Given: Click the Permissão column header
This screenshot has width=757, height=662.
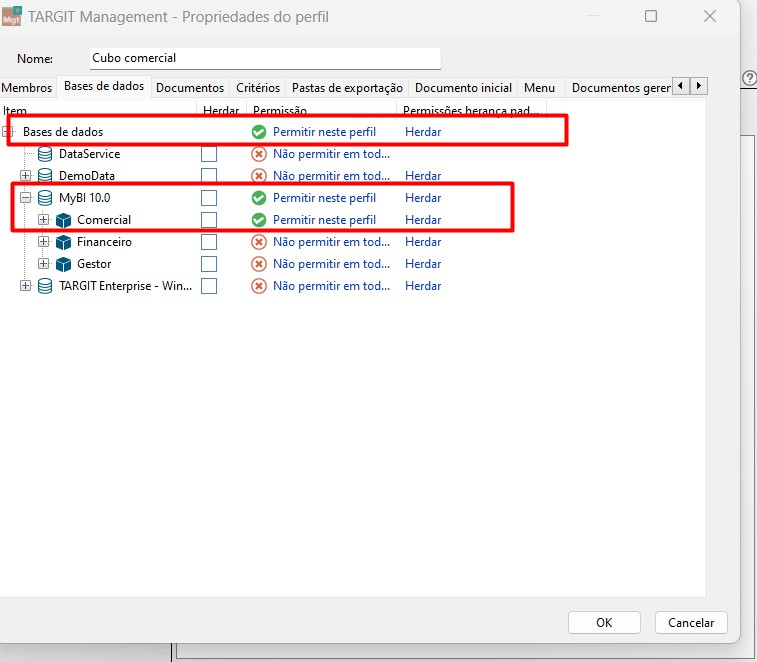Looking at the screenshot, I should click(x=322, y=111).
